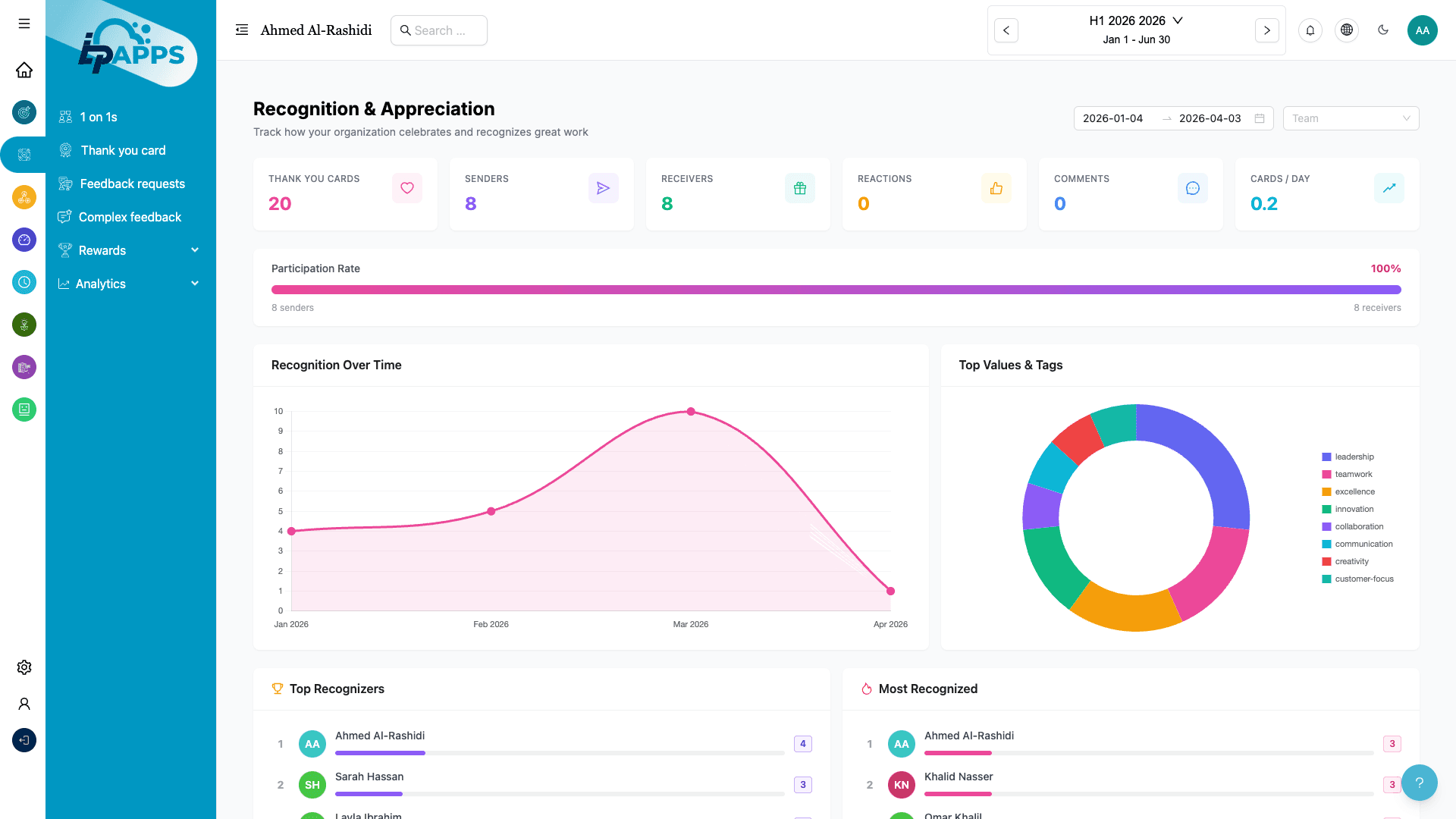Screen dimensions: 1456x819
Task: Open the teal target goals module icon
Action: [24, 112]
